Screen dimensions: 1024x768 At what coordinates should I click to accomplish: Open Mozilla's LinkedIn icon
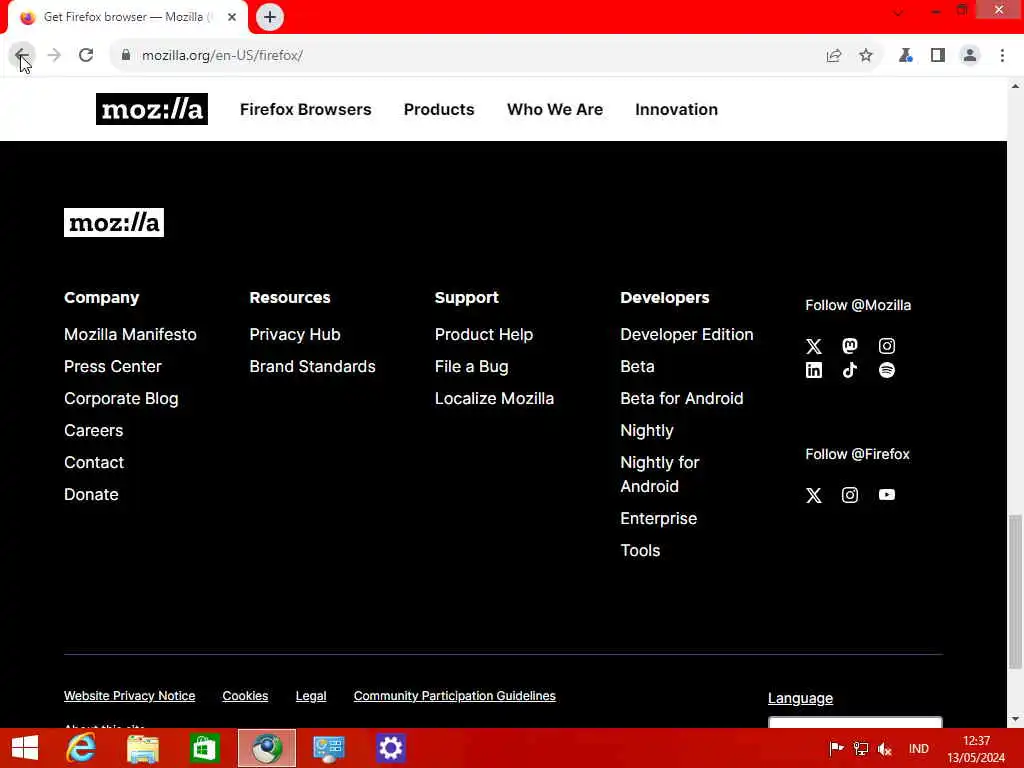814,370
